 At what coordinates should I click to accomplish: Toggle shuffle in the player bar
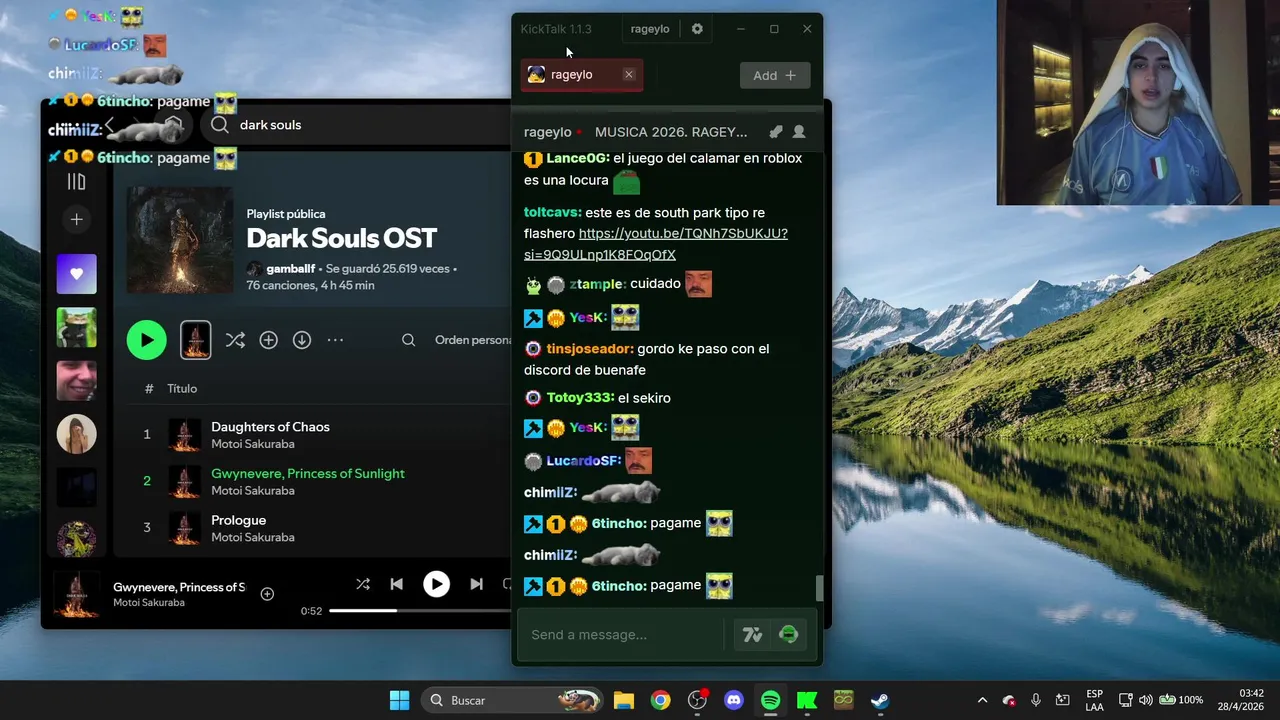363,584
